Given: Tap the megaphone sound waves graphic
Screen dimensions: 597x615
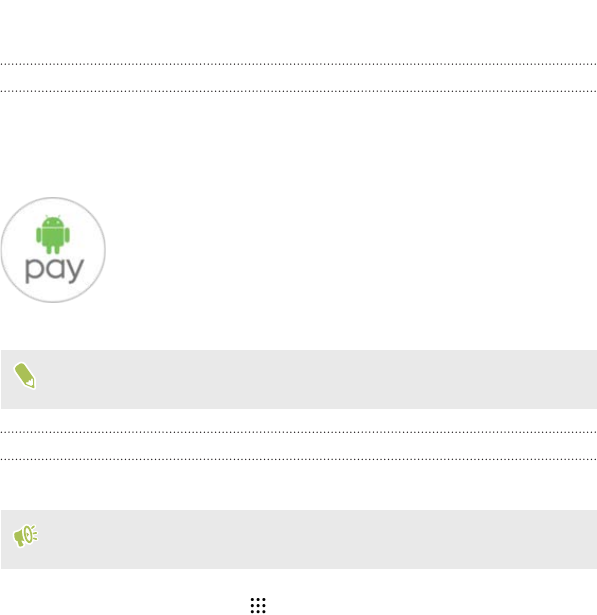Looking at the screenshot, I should pos(33,533).
